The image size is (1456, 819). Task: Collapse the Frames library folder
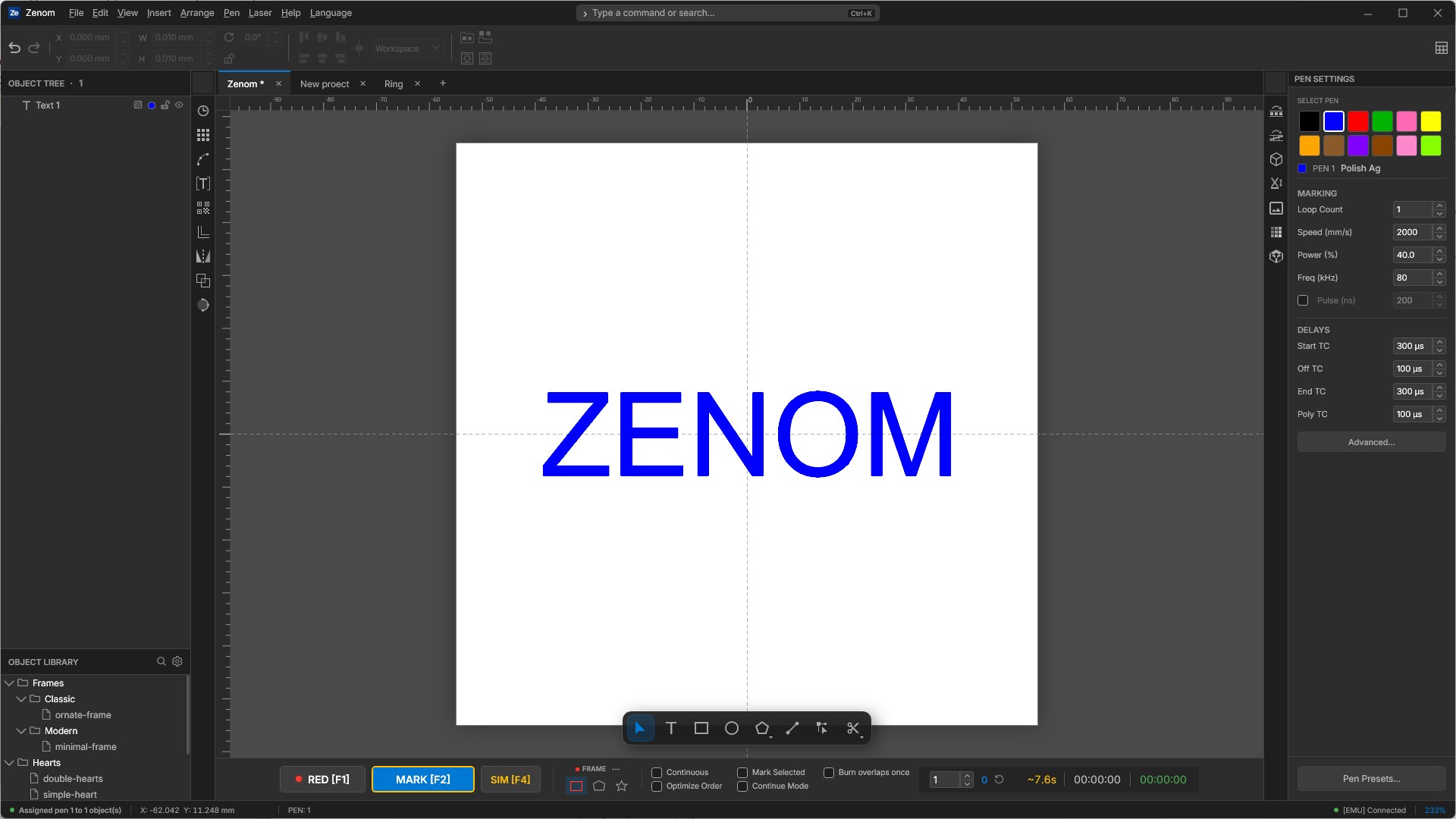coord(10,683)
